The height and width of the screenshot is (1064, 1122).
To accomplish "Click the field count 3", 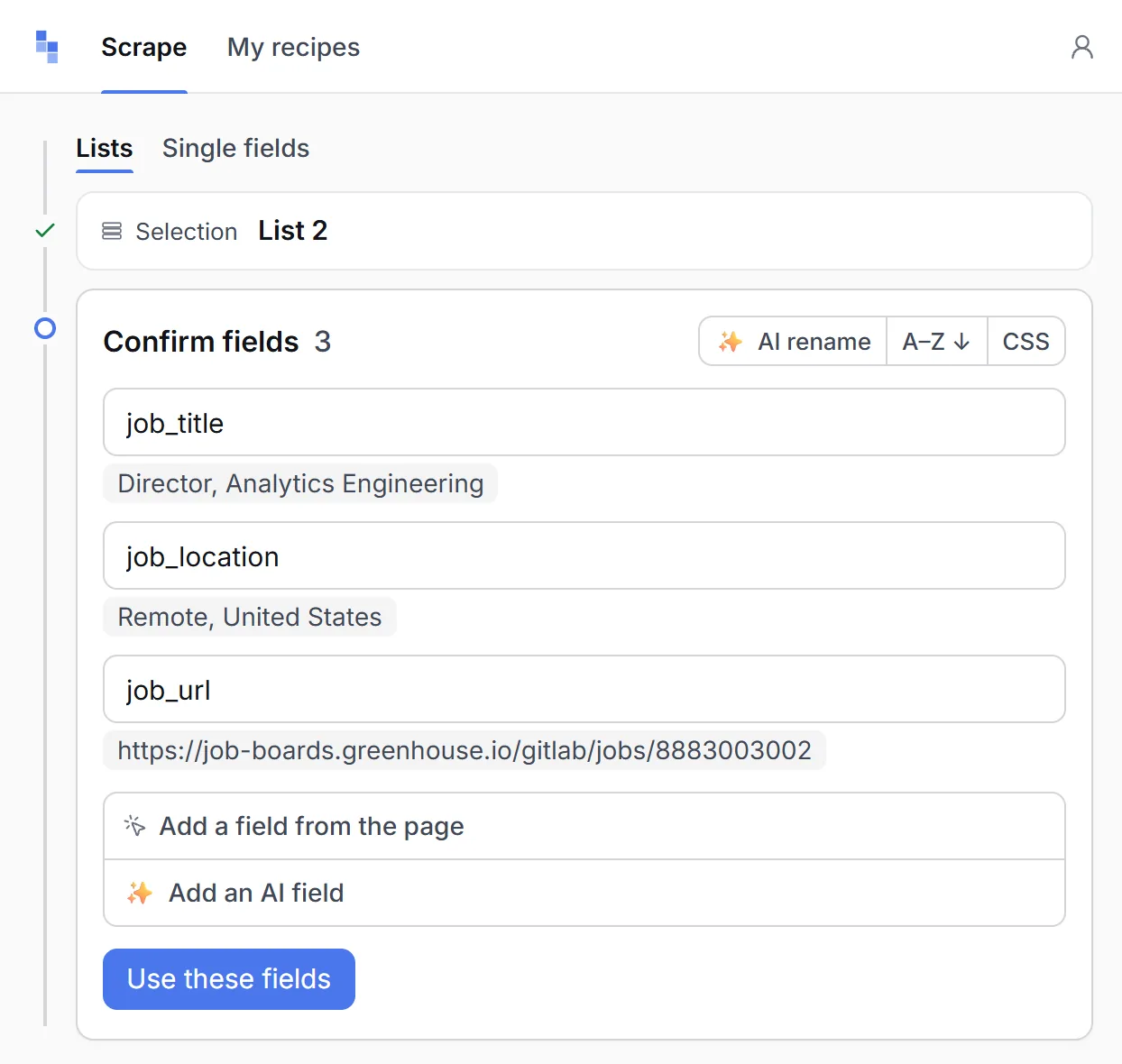I will tap(323, 342).
